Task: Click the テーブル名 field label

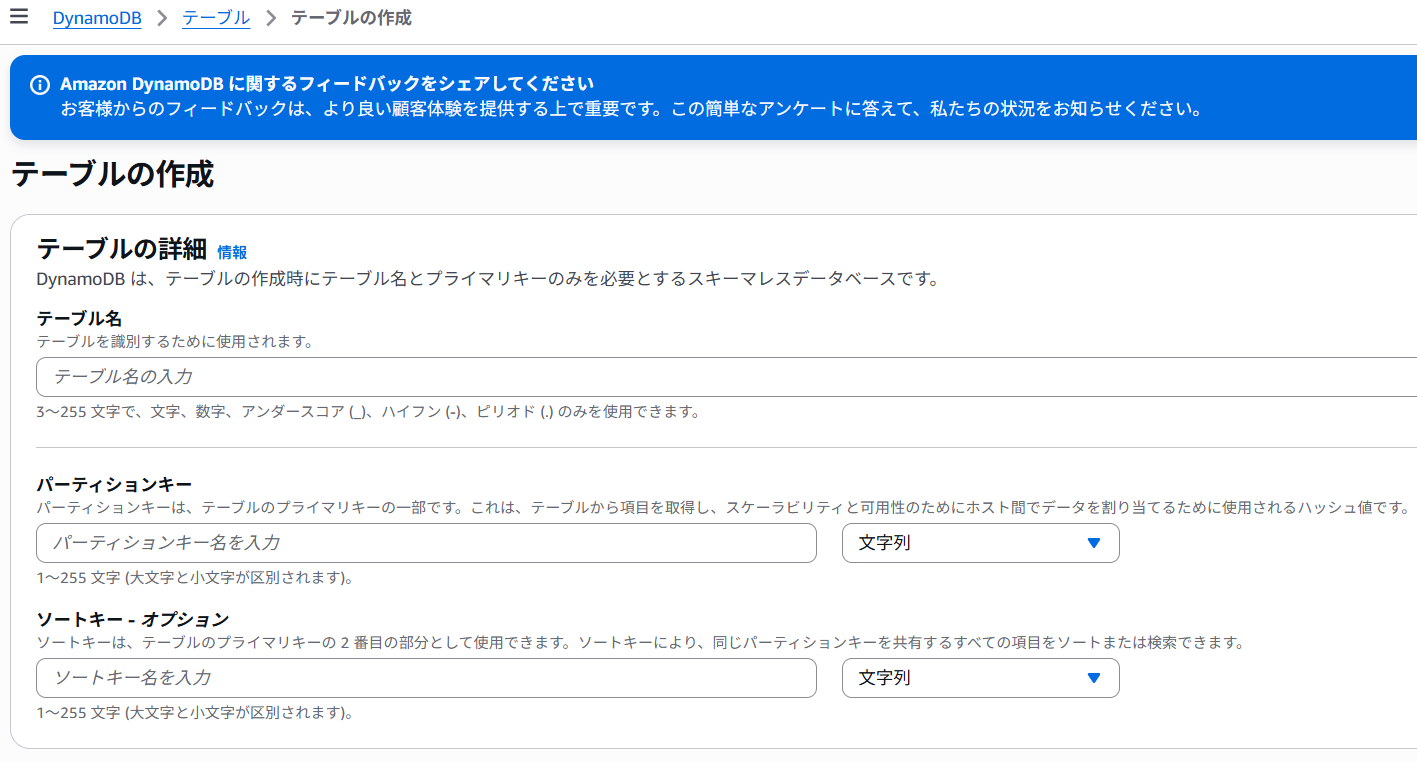Action: click(79, 318)
